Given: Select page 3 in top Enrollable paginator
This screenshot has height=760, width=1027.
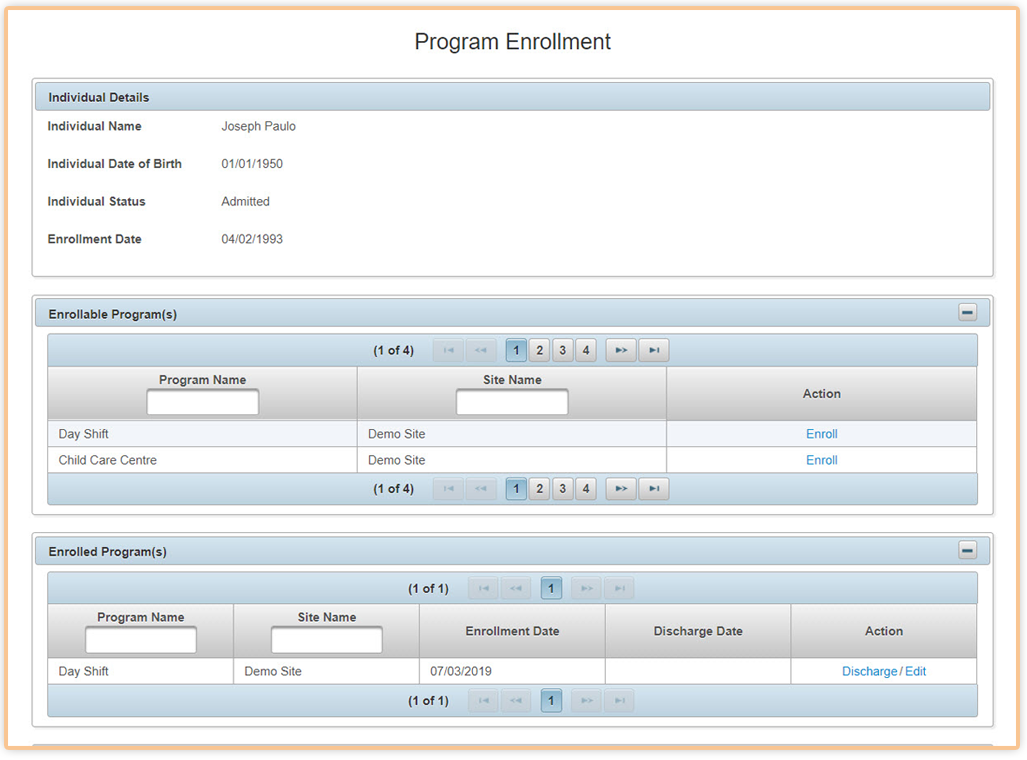Looking at the screenshot, I should point(563,350).
